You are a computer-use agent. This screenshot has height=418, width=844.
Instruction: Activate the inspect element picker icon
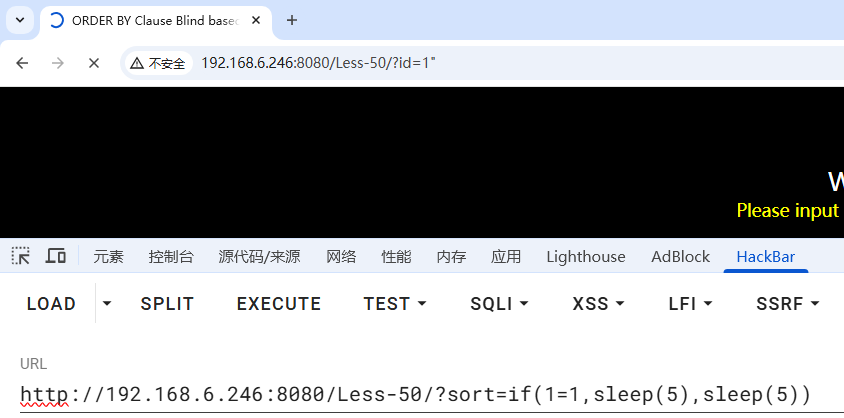tap(21, 256)
